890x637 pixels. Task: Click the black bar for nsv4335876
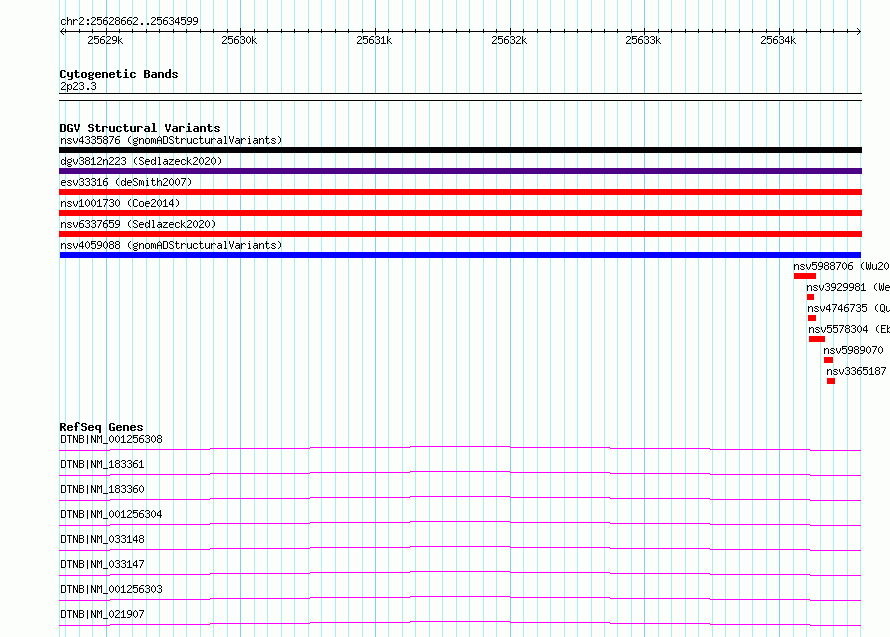[460, 150]
